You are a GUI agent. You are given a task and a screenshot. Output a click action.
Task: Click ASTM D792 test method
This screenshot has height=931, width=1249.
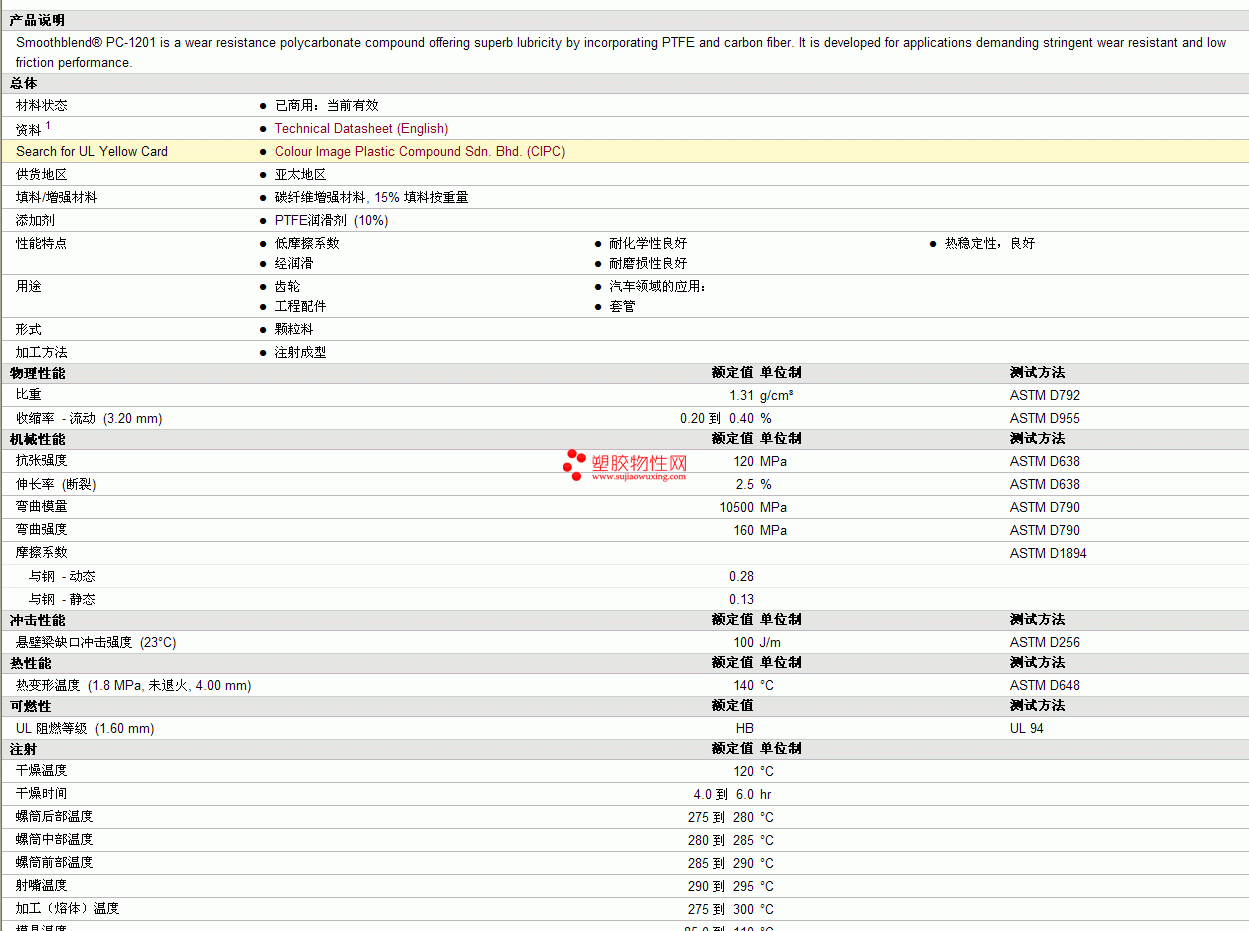1045,395
